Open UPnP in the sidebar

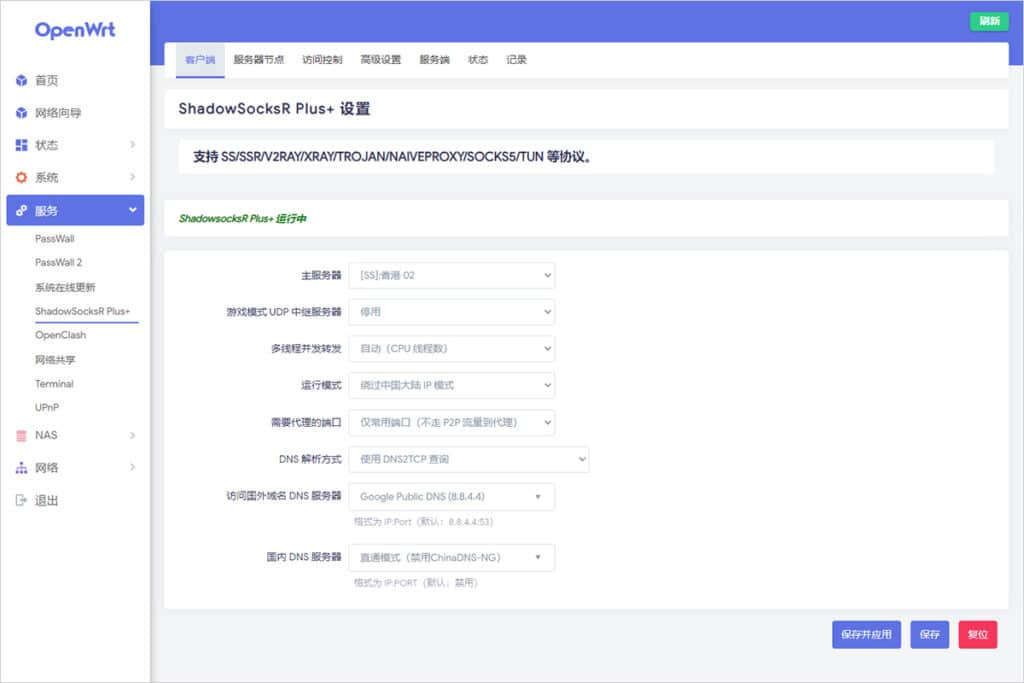(47, 407)
